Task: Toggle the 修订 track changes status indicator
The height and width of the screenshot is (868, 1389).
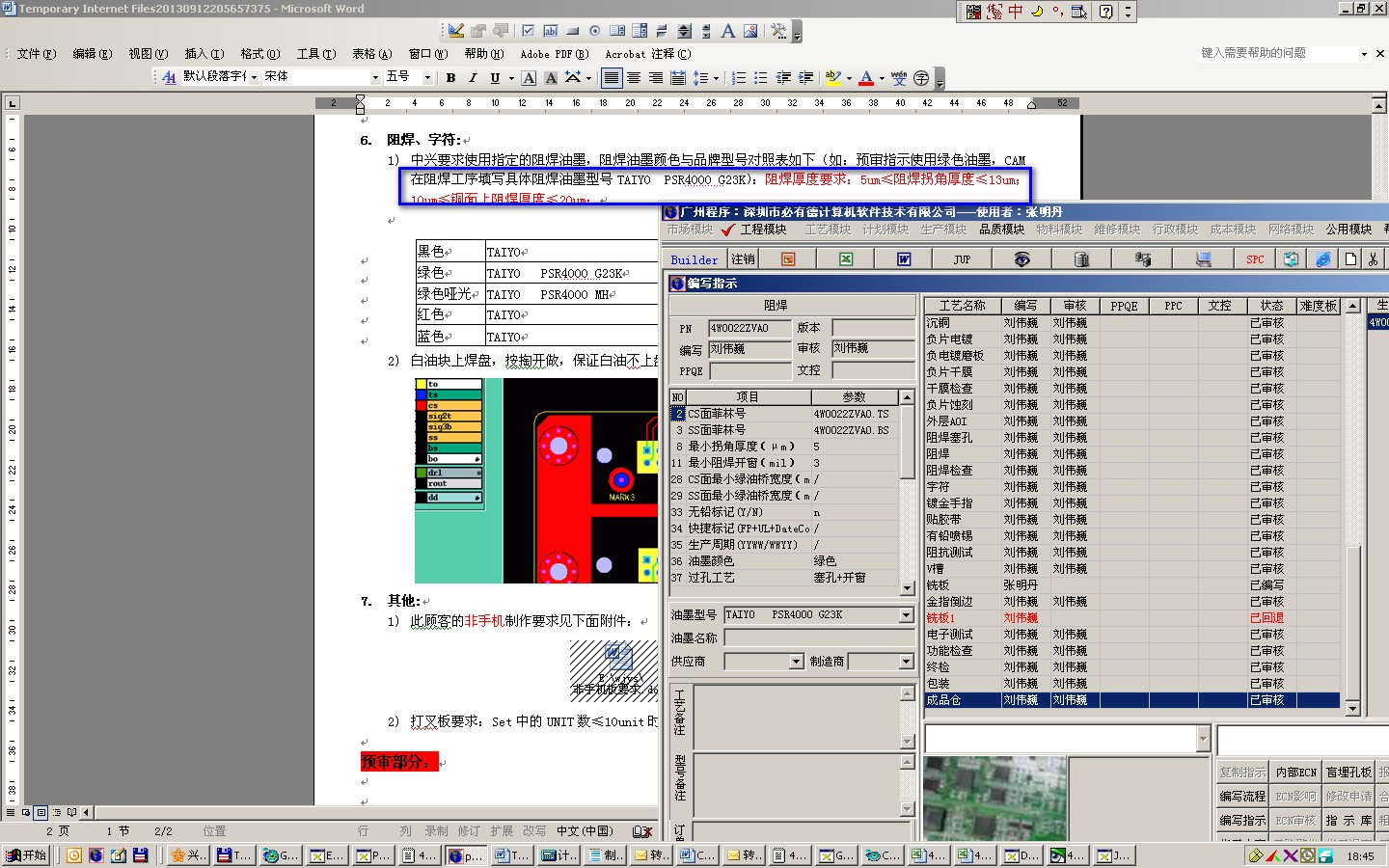Action: coord(469,831)
